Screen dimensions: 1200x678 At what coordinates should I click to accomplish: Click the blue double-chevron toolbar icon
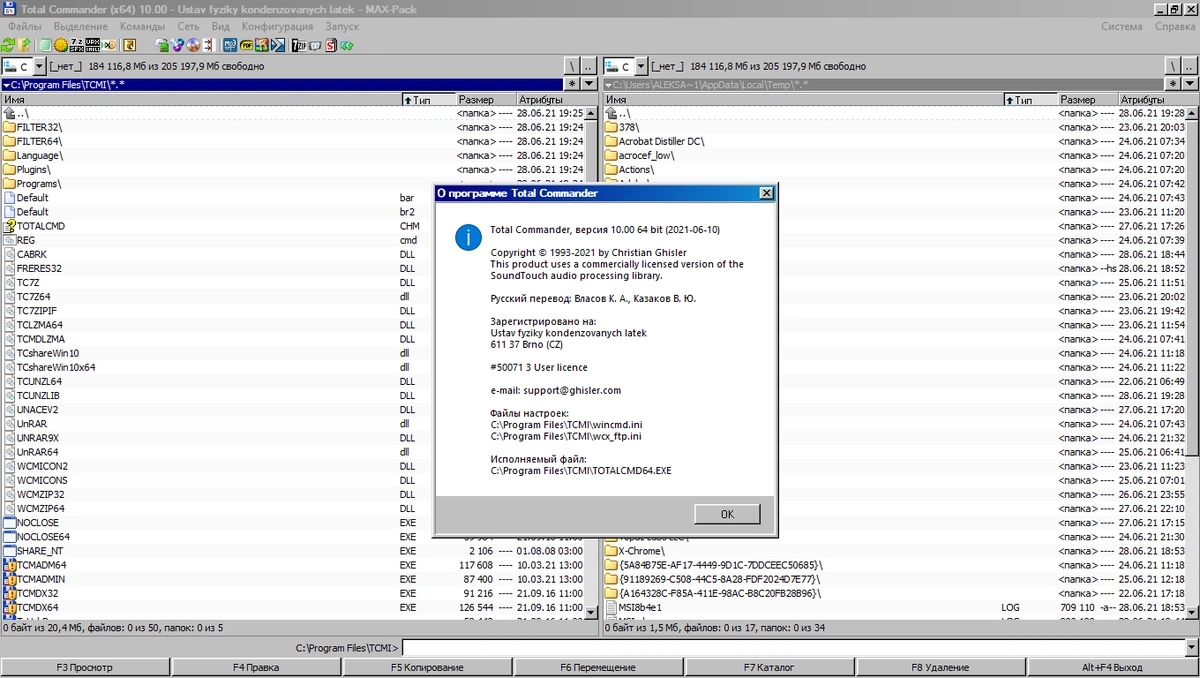[277, 45]
